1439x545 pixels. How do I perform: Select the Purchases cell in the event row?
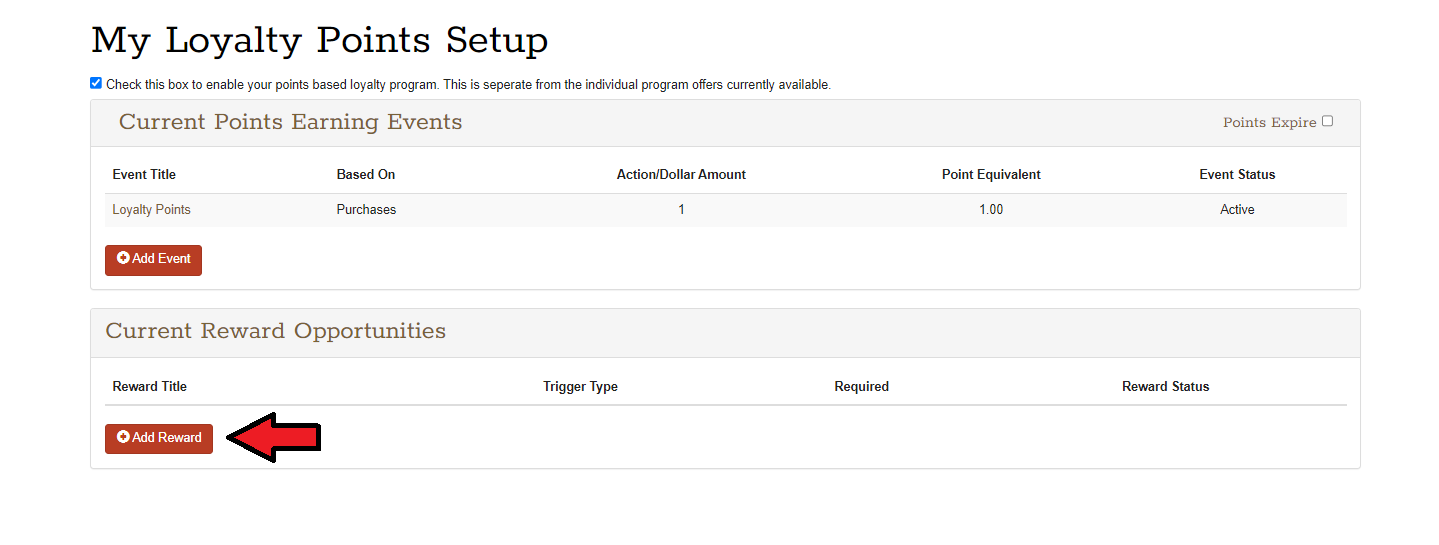[x=366, y=210]
